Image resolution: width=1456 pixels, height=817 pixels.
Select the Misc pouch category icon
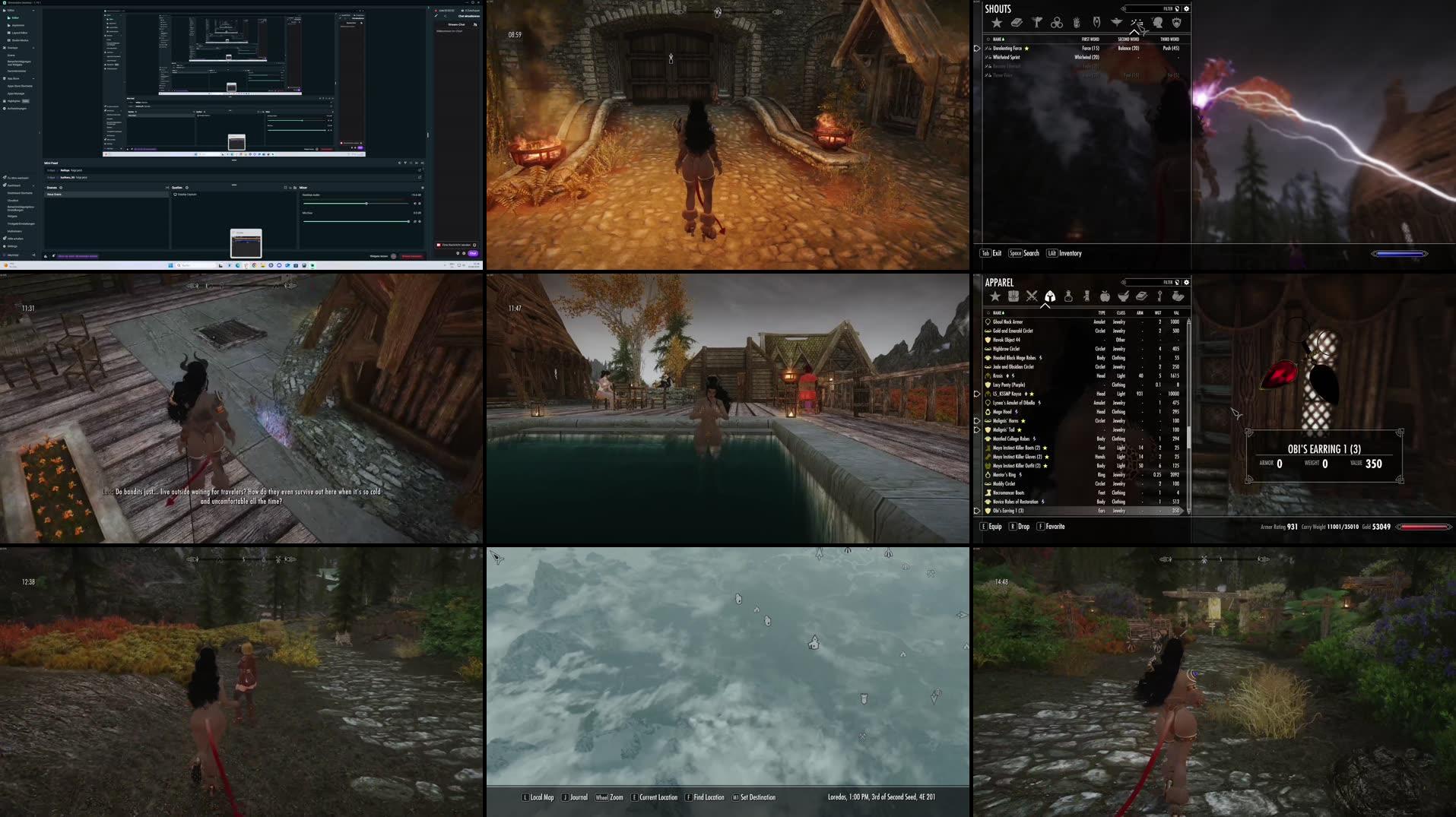click(1178, 296)
